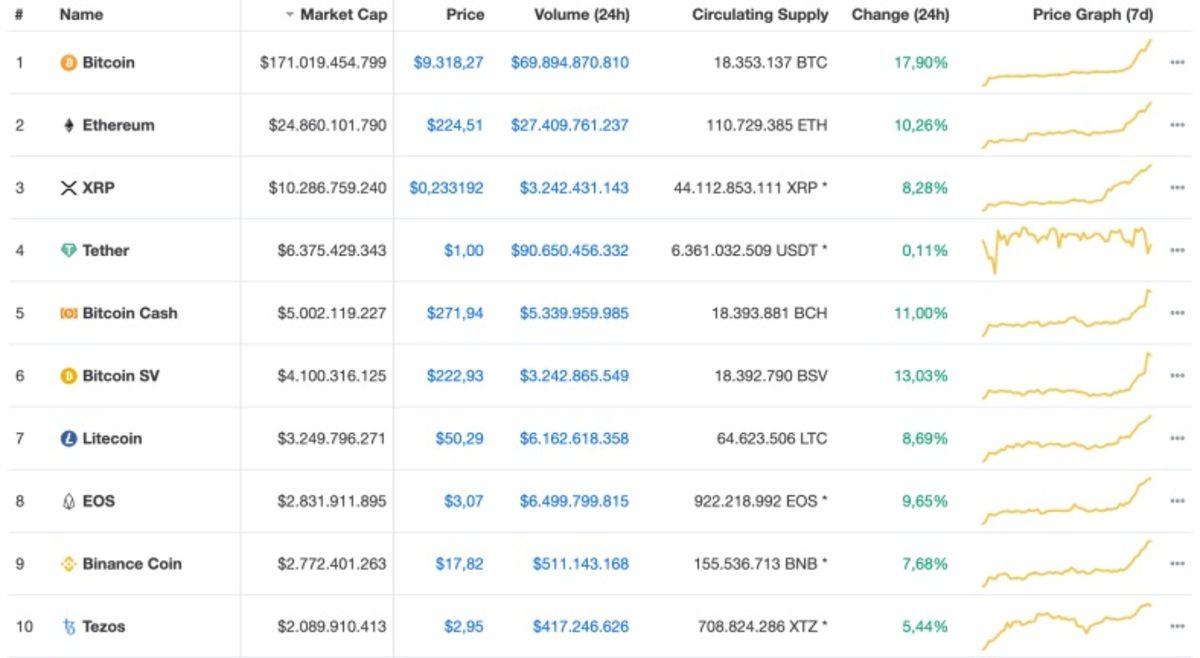Select the Bitcoin Cash logo

tap(67, 312)
